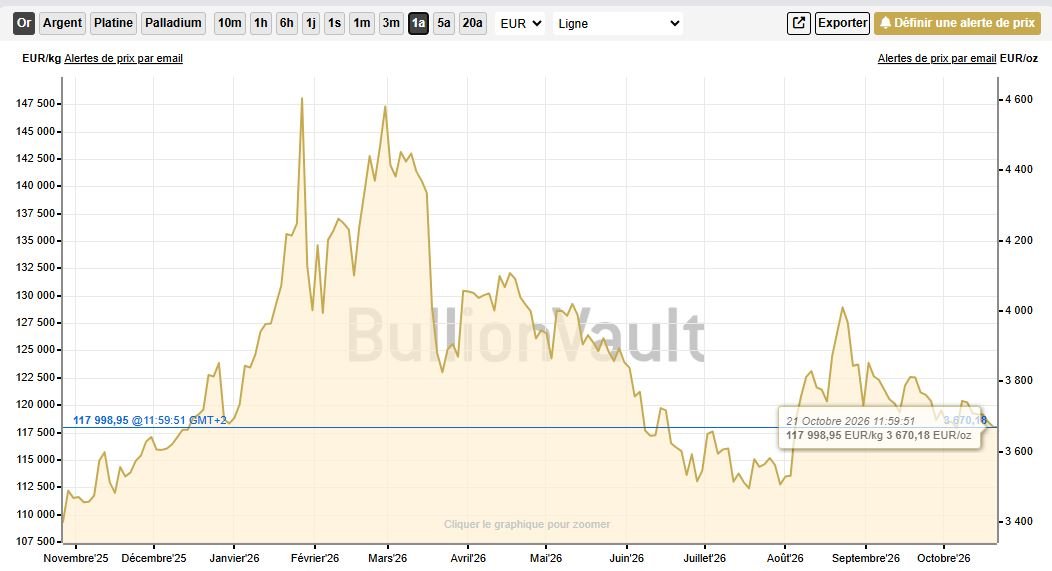Open the Ligne chart type dropdown
The height and width of the screenshot is (571, 1052).
click(x=618, y=23)
